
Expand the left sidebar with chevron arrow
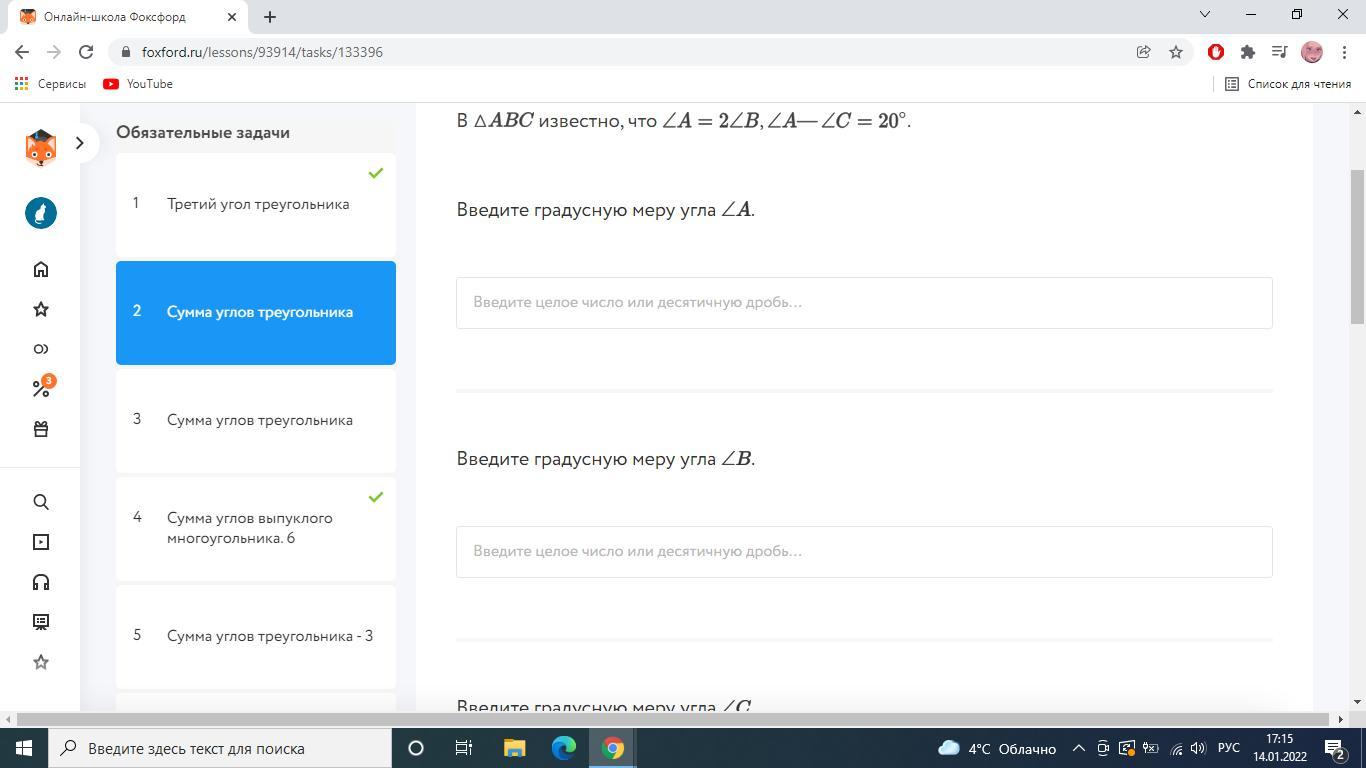(x=80, y=143)
